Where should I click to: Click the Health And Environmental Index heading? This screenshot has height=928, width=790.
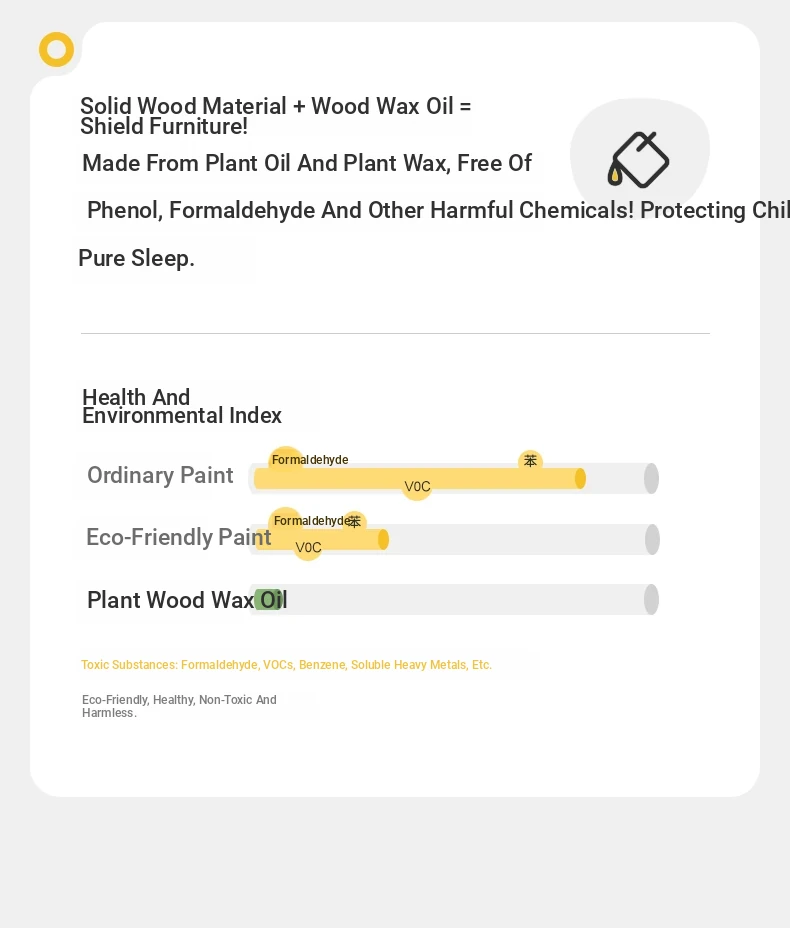(x=182, y=406)
